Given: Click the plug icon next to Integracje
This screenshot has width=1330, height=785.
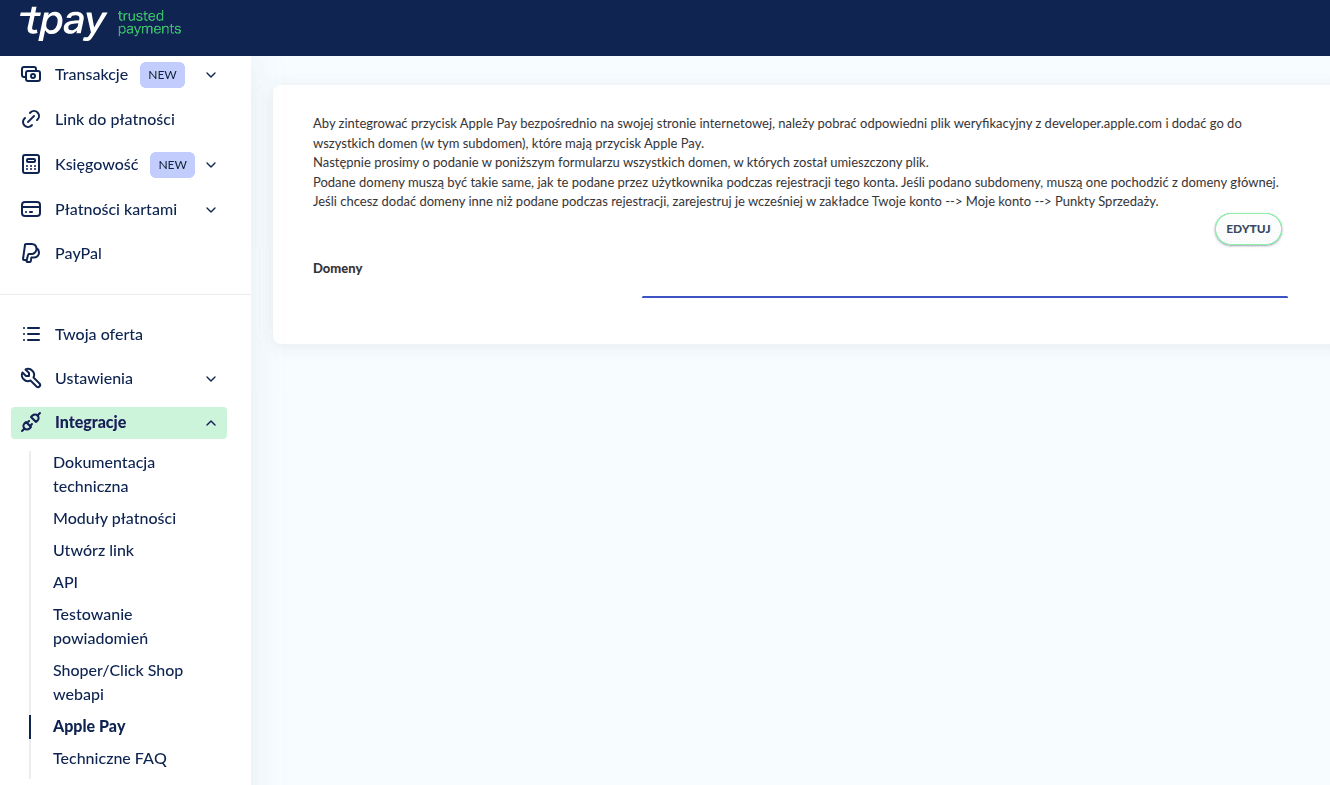Looking at the screenshot, I should (31, 423).
